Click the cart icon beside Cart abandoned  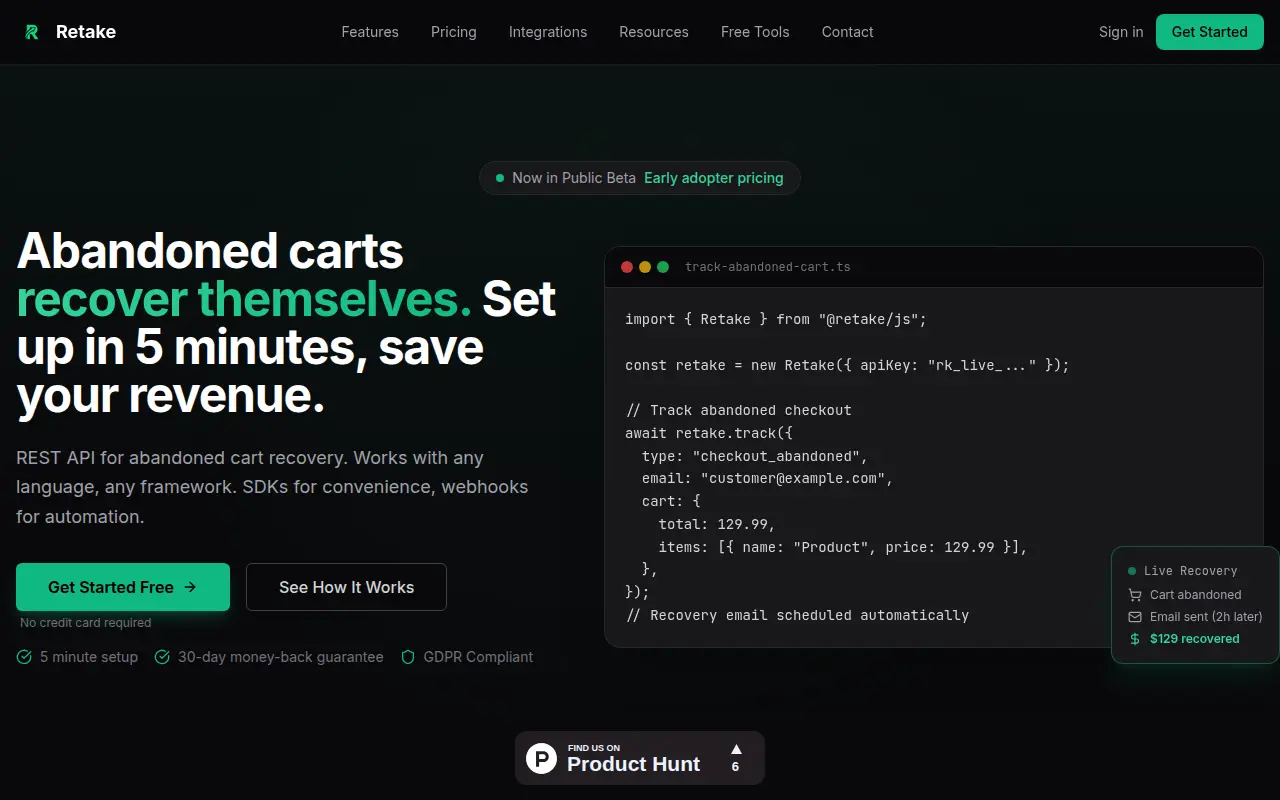point(1135,595)
